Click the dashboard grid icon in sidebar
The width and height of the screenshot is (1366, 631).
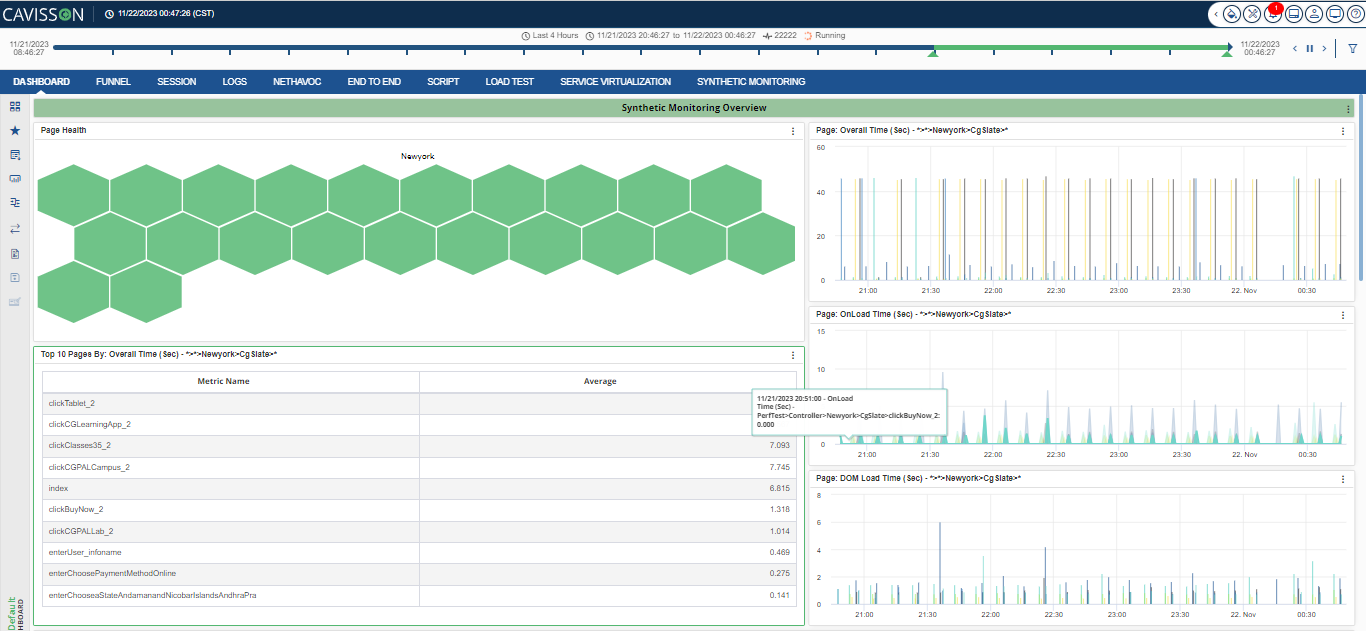pyautogui.click(x=15, y=106)
